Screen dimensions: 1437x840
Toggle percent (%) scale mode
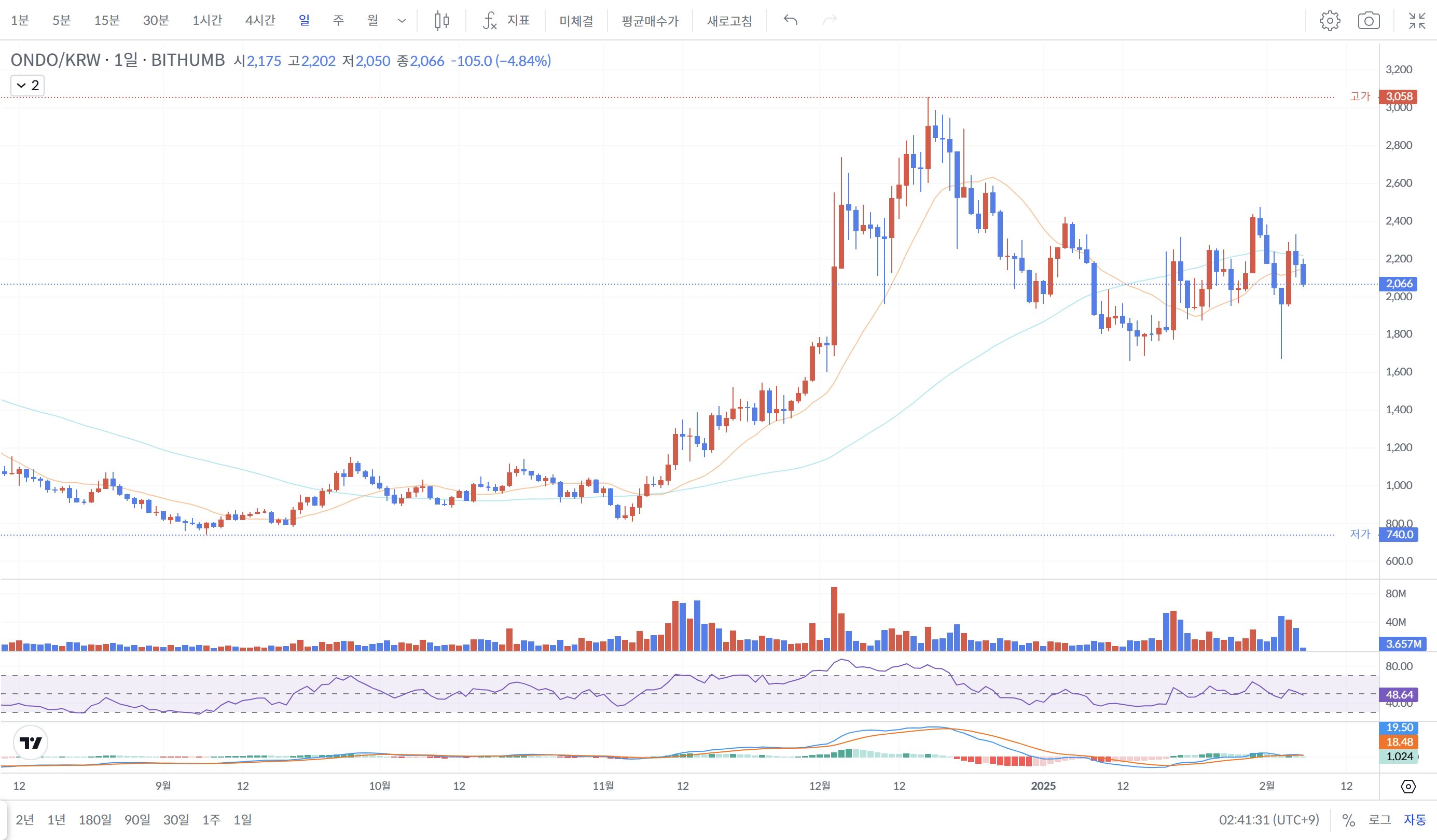tap(1348, 819)
